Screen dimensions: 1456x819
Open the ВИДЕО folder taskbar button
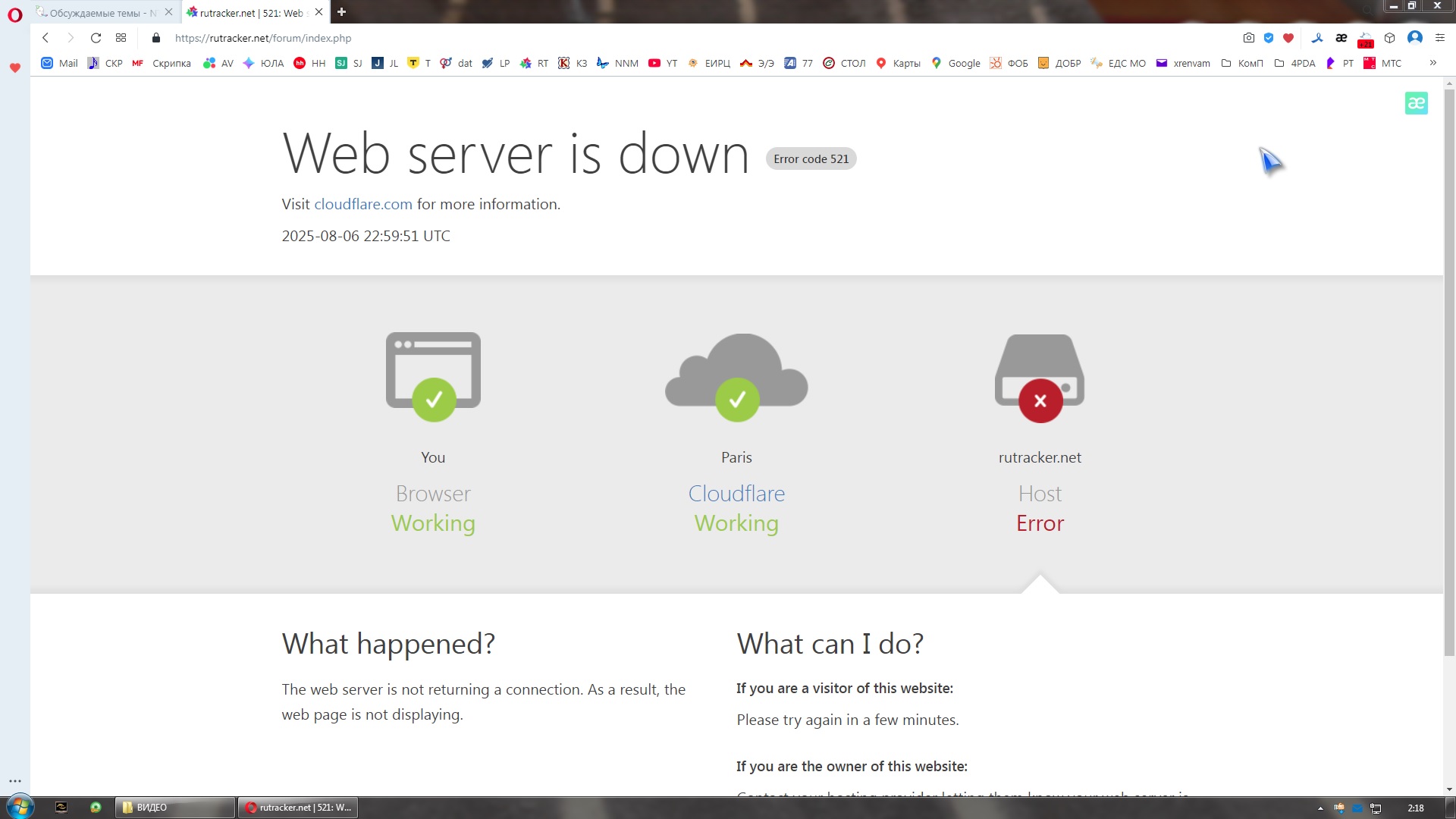[175, 808]
